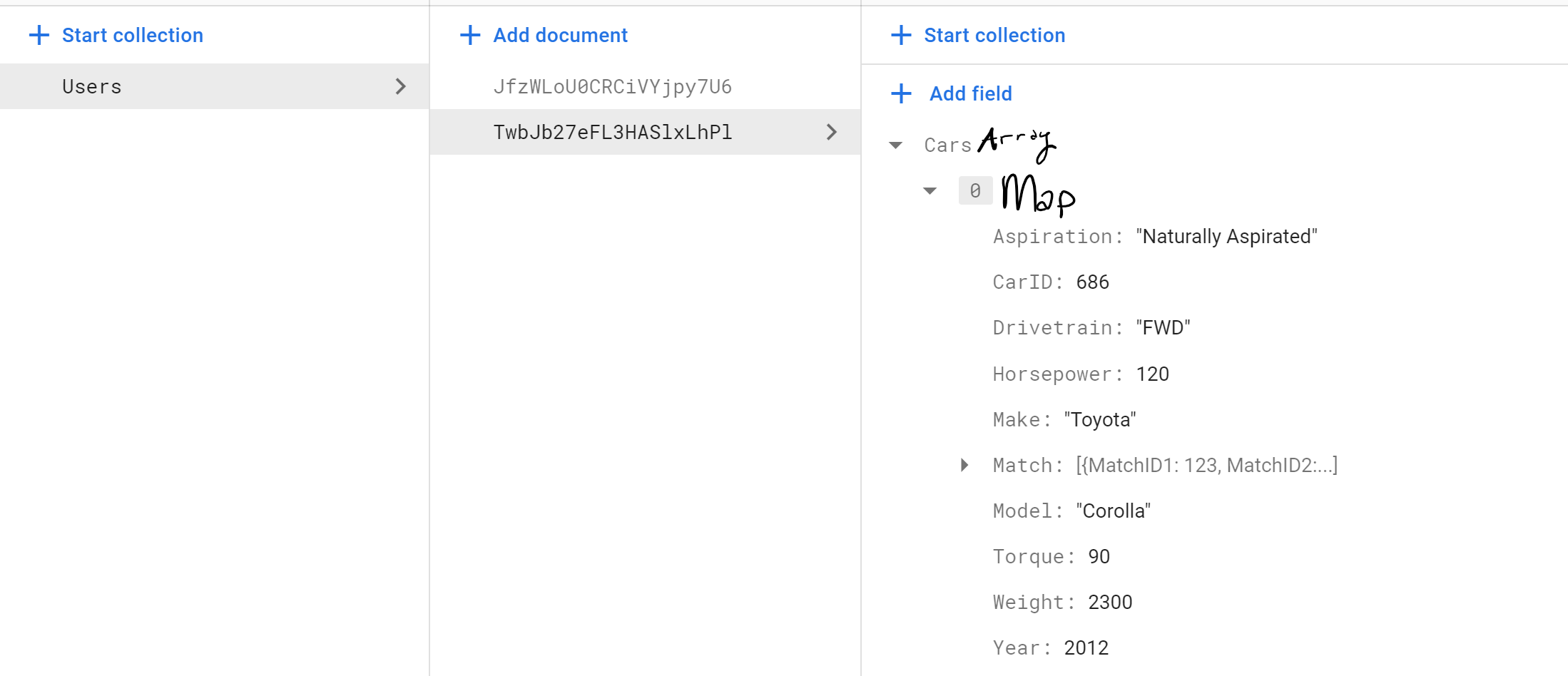The image size is (1568, 676).
Task: Click the Cars field name
Action: click(x=947, y=145)
